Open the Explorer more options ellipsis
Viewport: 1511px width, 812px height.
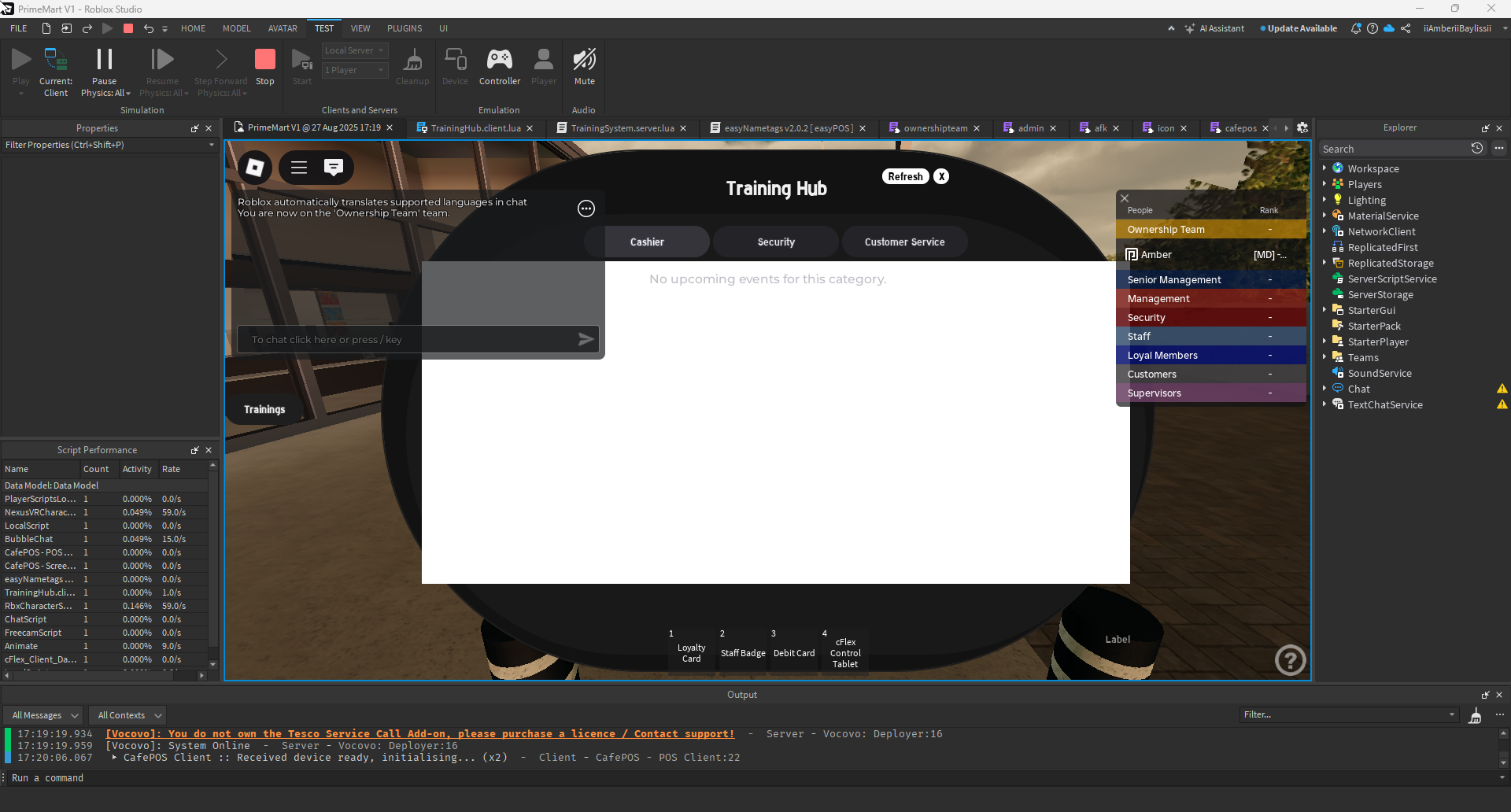click(1499, 148)
